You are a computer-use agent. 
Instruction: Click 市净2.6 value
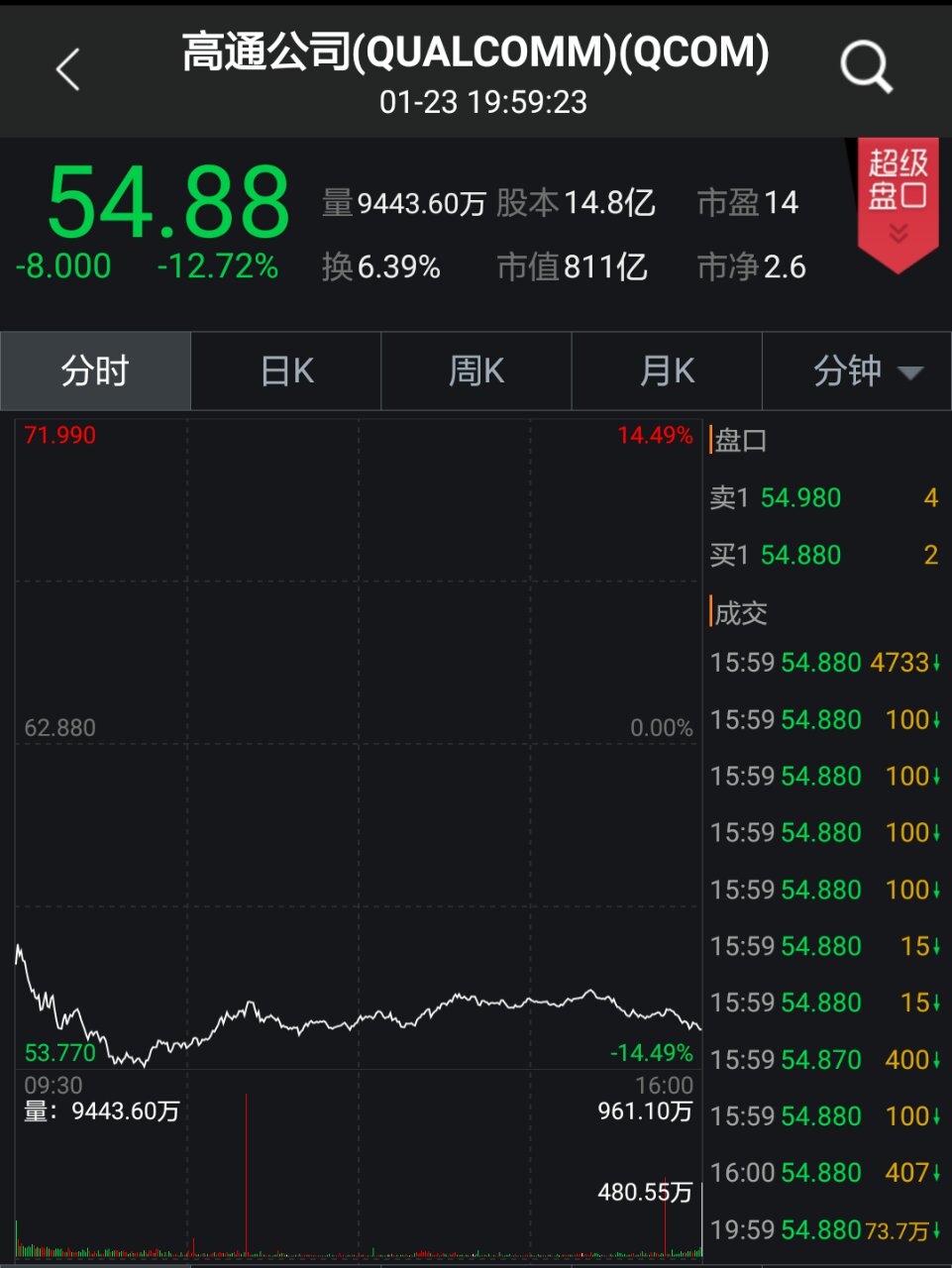coord(752,266)
